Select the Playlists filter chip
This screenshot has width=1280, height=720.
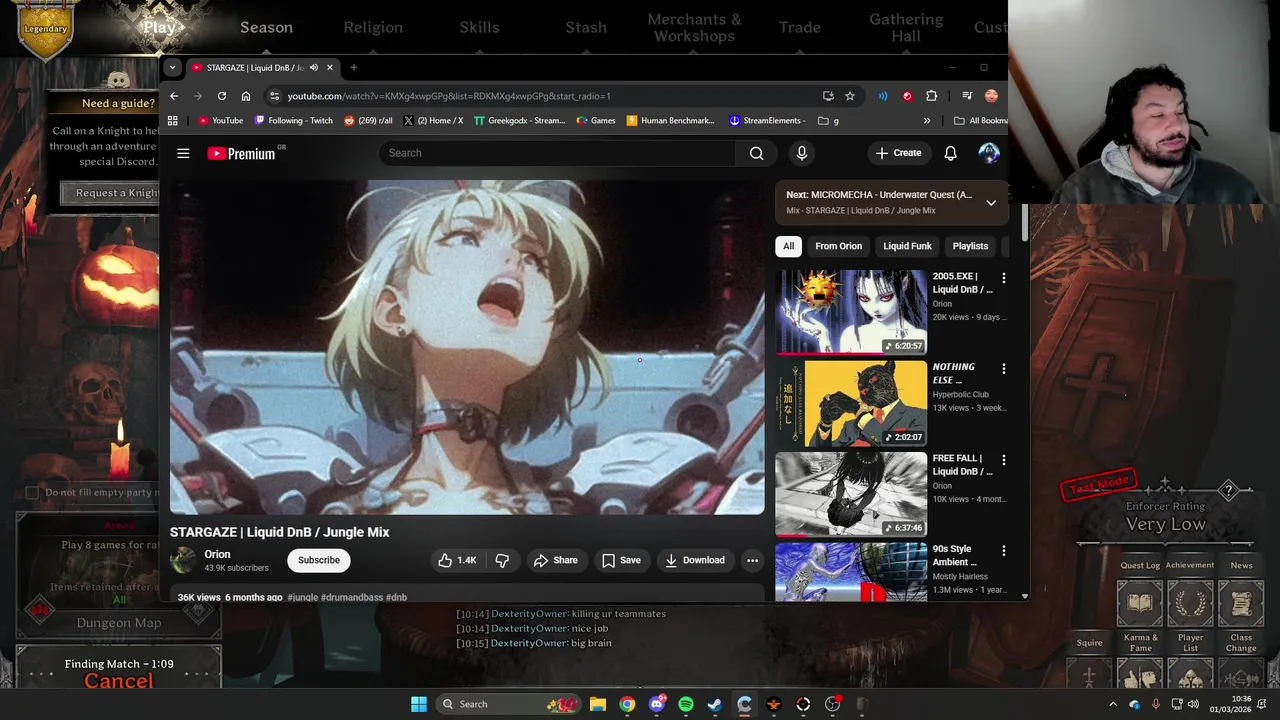point(970,246)
